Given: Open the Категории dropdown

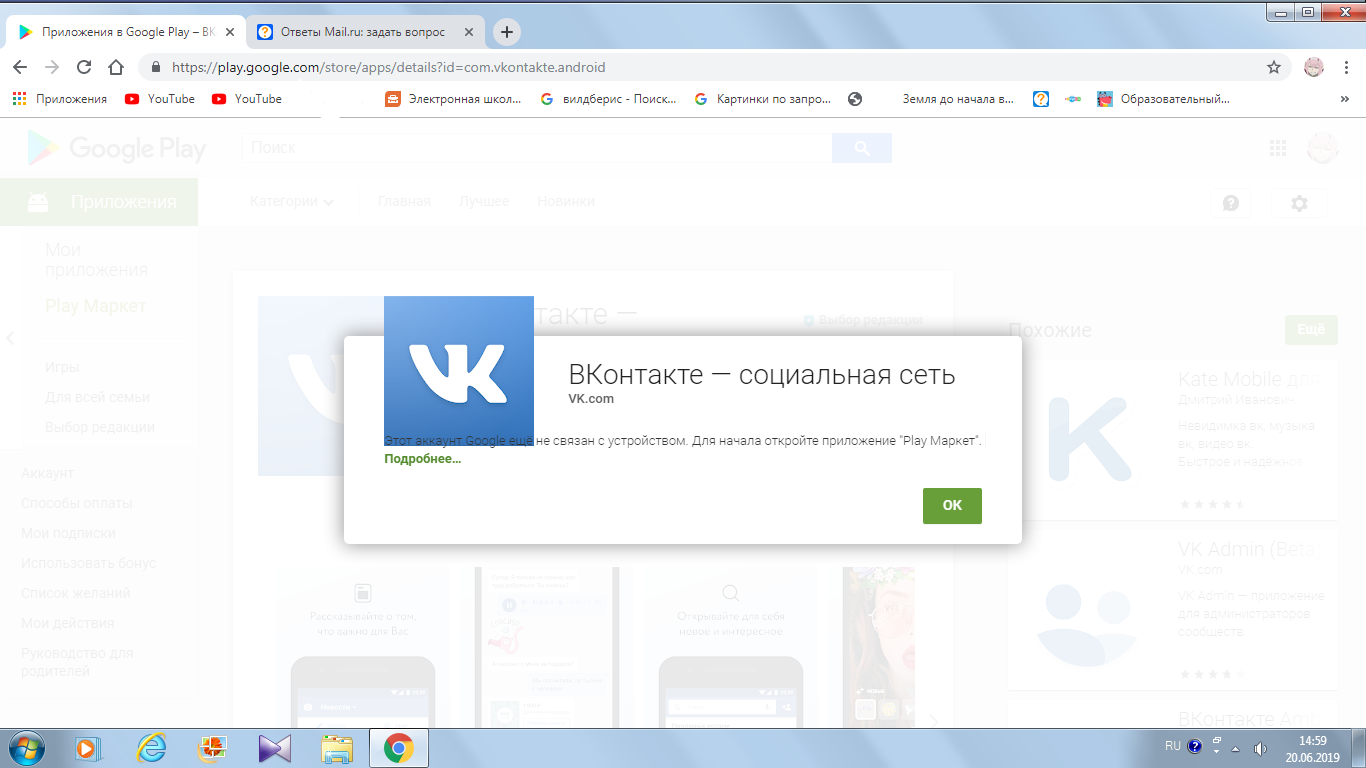Looking at the screenshot, I should (292, 201).
